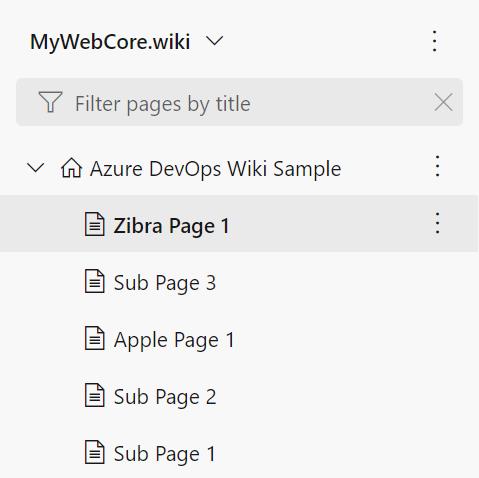Click the page icon beside Sub Page 2
479x478 pixels.
(95, 395)
